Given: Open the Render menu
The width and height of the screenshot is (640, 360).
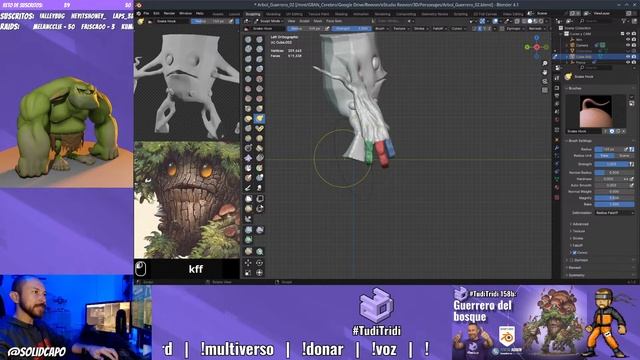Looking at the screenshot, I should coord(169,13).
